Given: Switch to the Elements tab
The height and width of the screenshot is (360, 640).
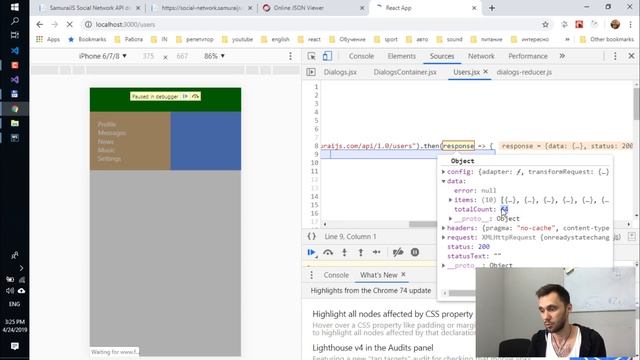Looking at the screenshot, I should pos(402,56).
